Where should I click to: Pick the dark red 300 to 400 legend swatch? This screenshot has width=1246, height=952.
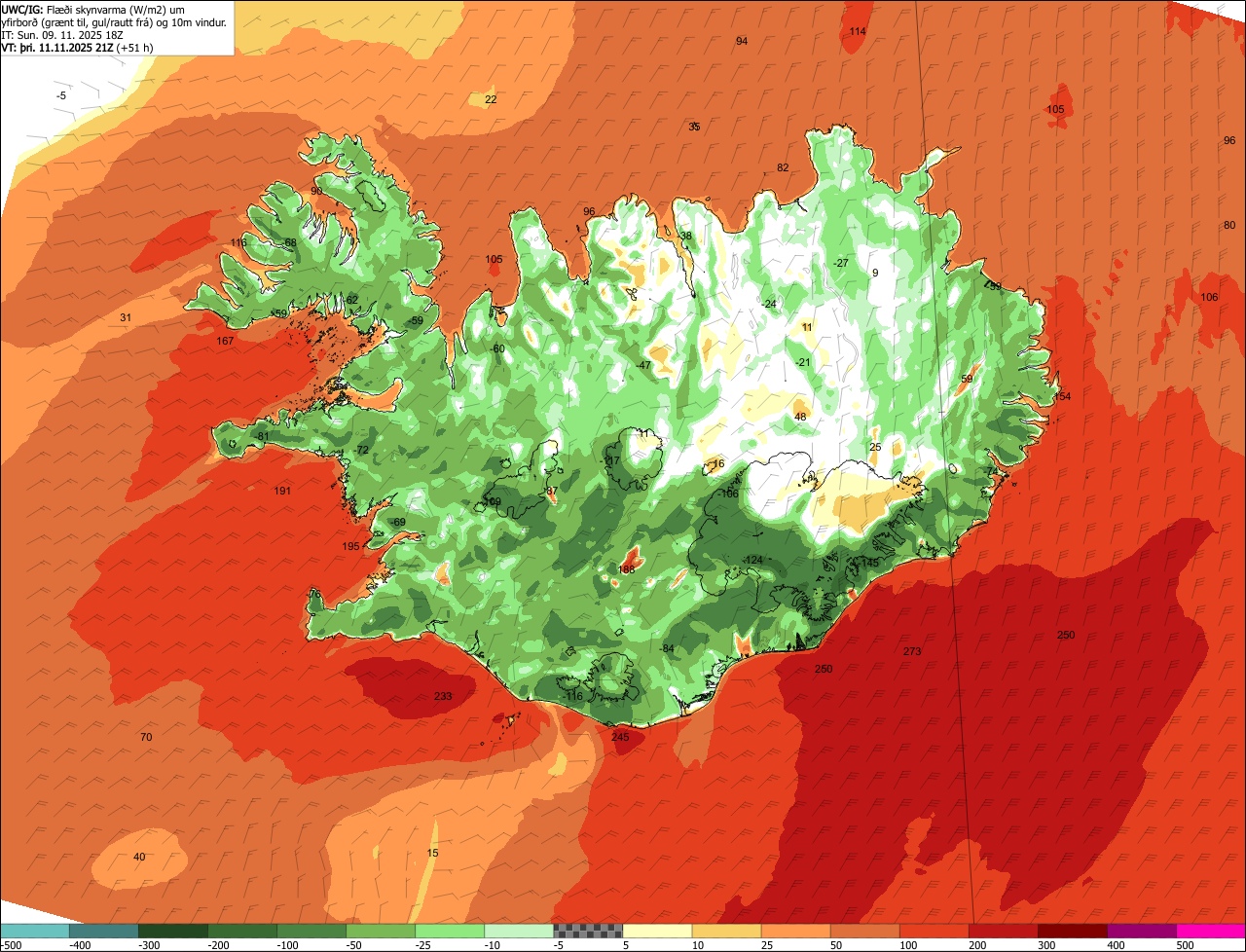pos(1073,930)
